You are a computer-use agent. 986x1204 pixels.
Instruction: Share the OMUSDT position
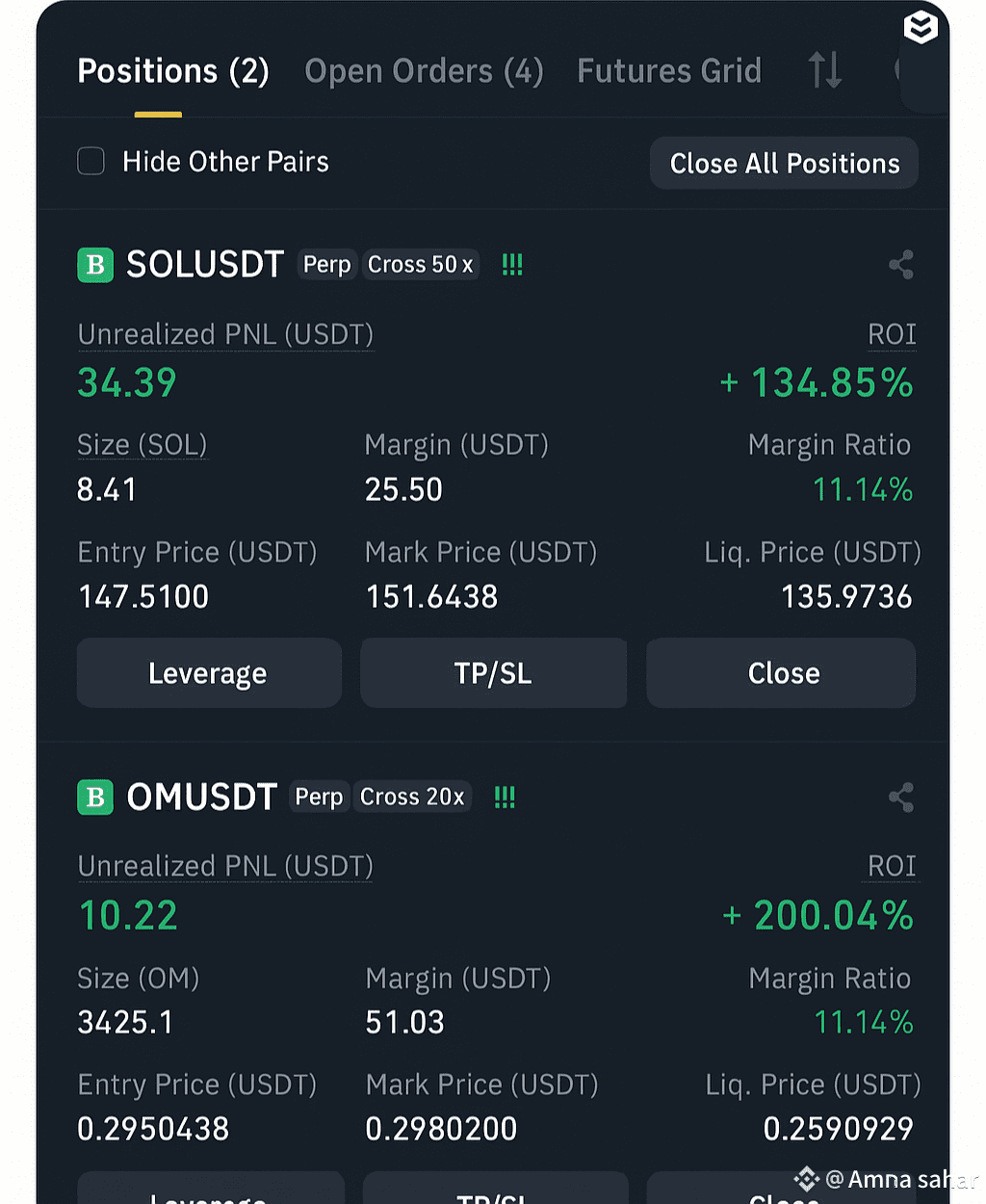point(901,798)
